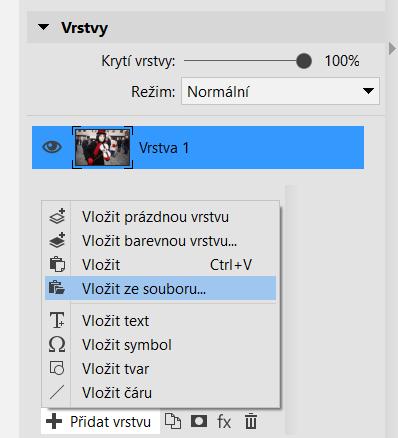Click the folder icon for Vložit ze souboru
398x438 pixels.
[57, 288]
